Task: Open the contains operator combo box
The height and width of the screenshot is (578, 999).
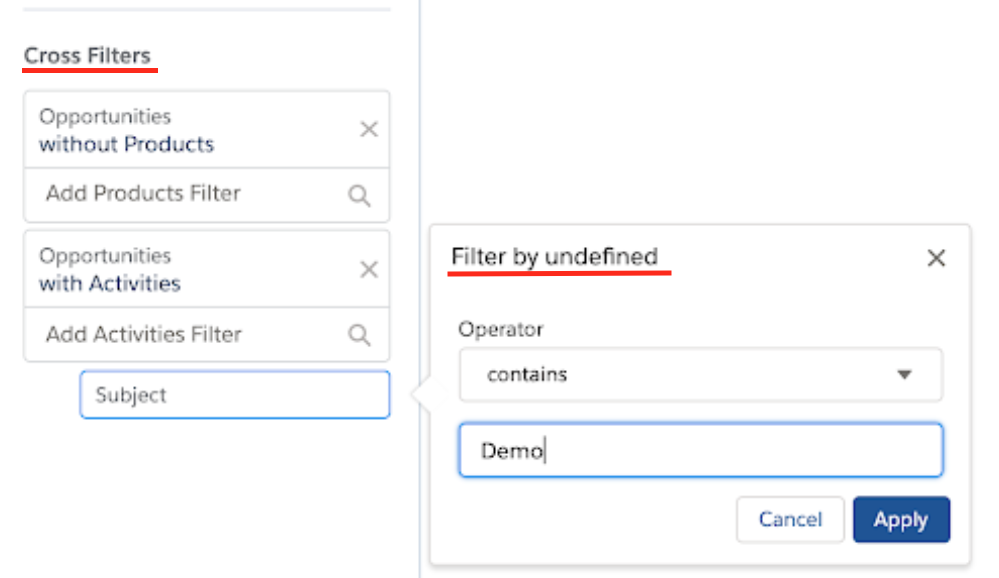Action: pos(700,375)
